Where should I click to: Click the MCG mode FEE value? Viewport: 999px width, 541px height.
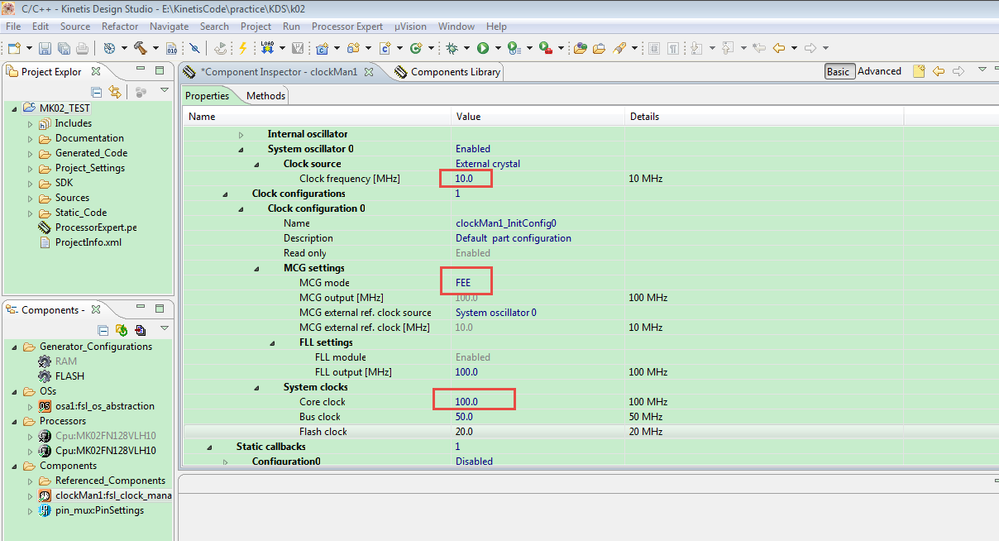tap(463, 283)
